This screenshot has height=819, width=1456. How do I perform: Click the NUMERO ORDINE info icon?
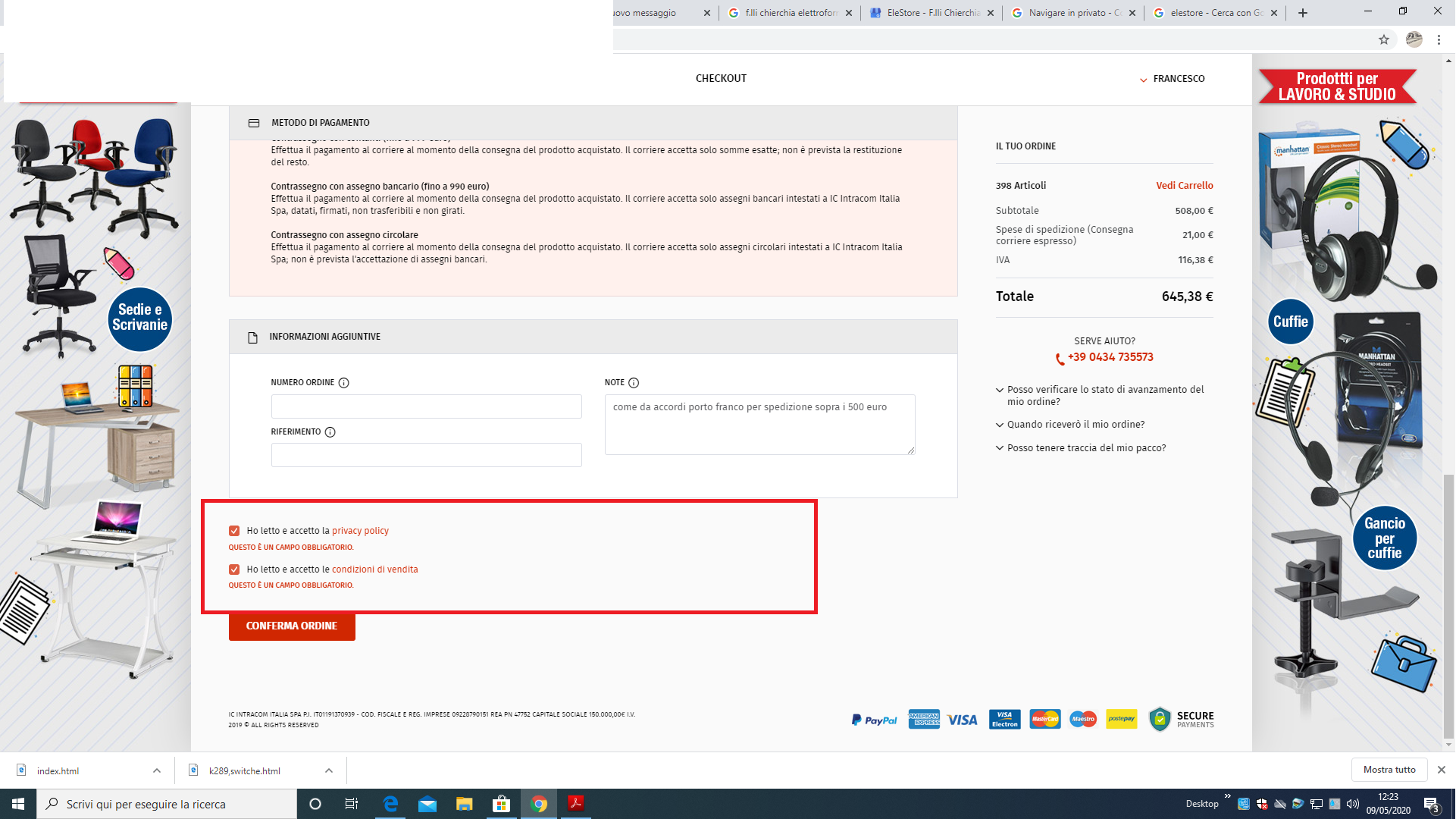pyautogui.click(x=343, y=383)
